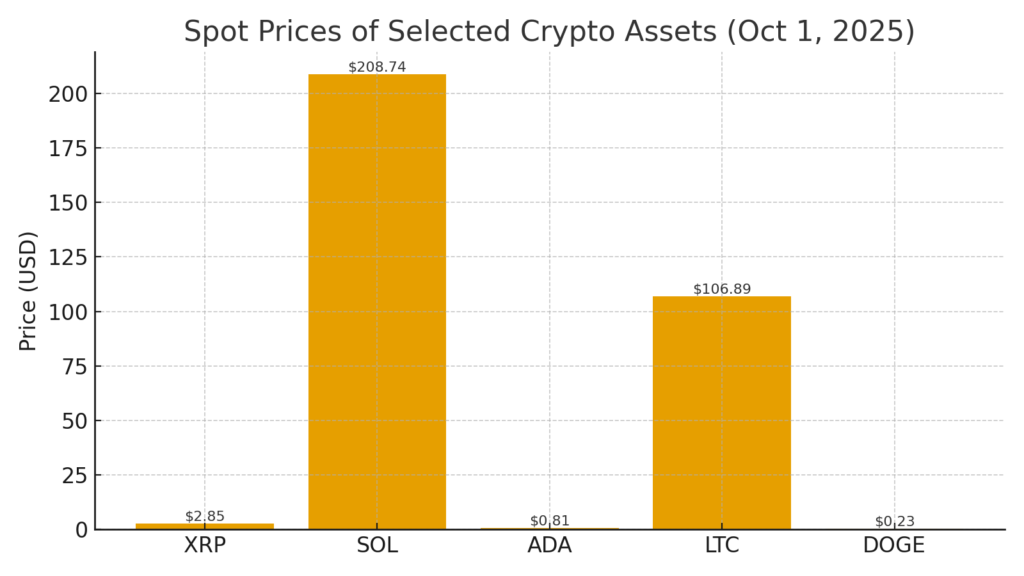Screen dimensions: 1024x576
Task: Select the $208.74 value label
Action: (377, 67)
